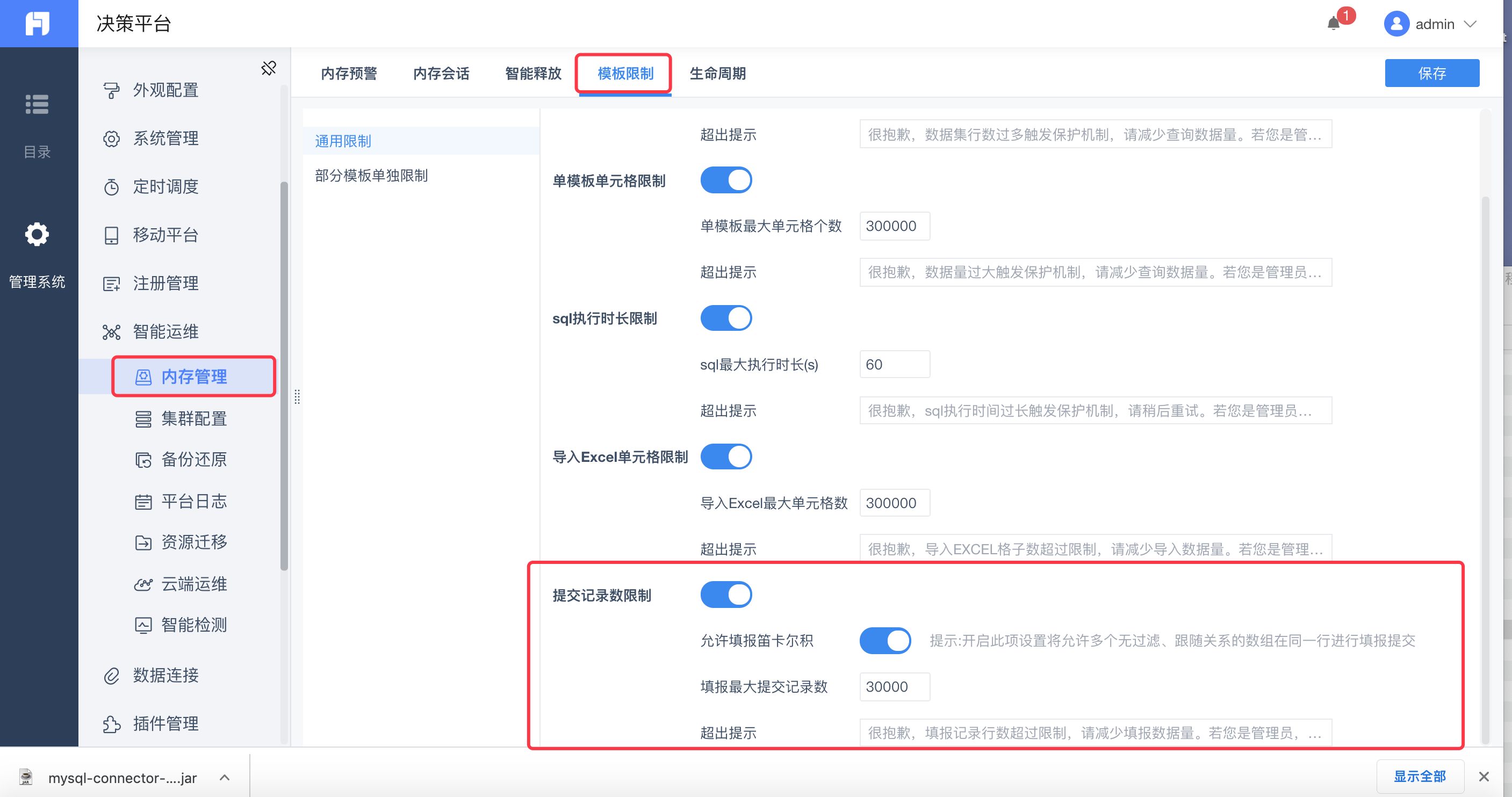The image size is (1512, 797).
Task: Click the 填报 超出提示 message field
Action: [1095, 733]
